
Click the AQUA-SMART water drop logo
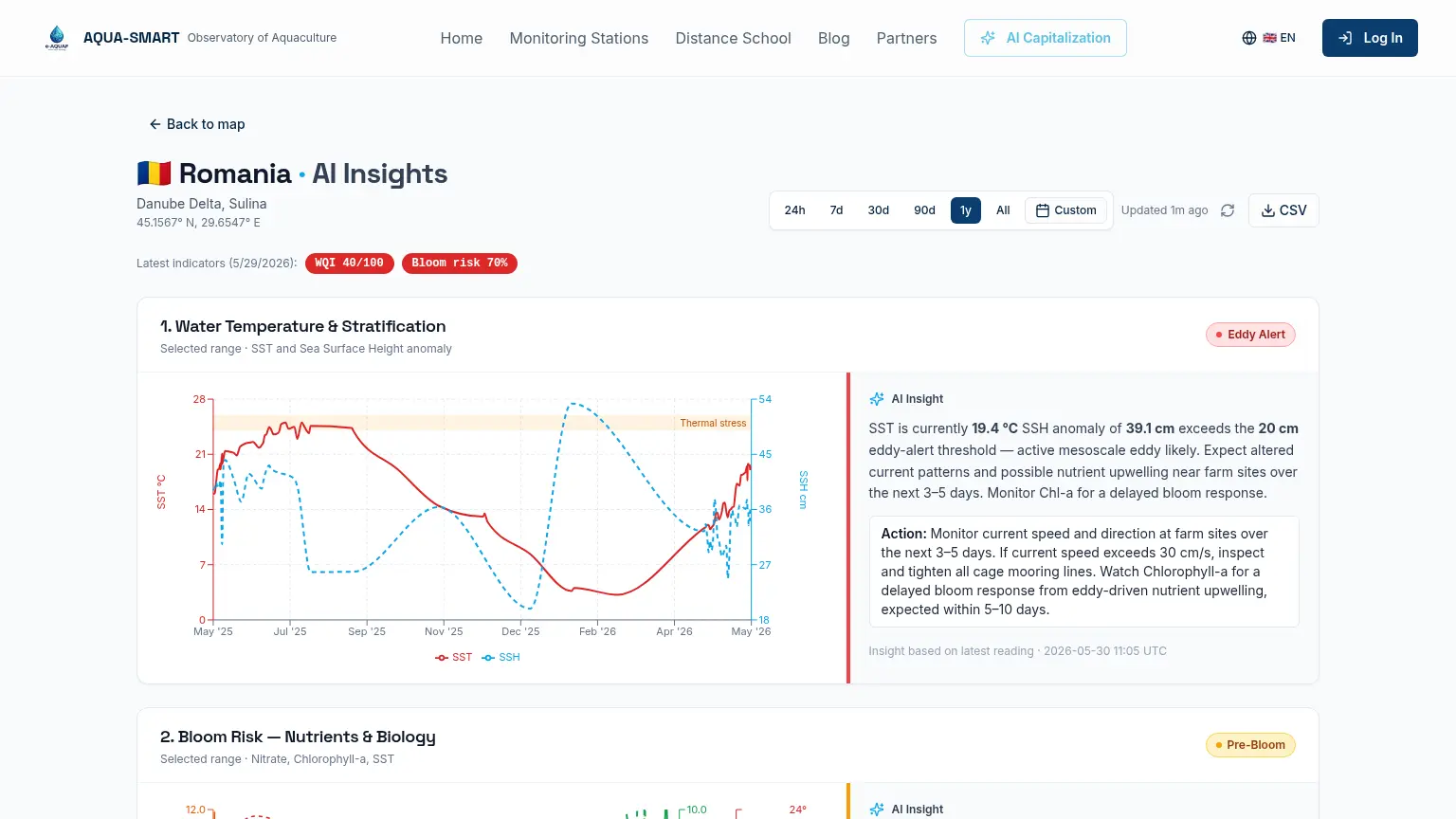click(x=57, y=38)
